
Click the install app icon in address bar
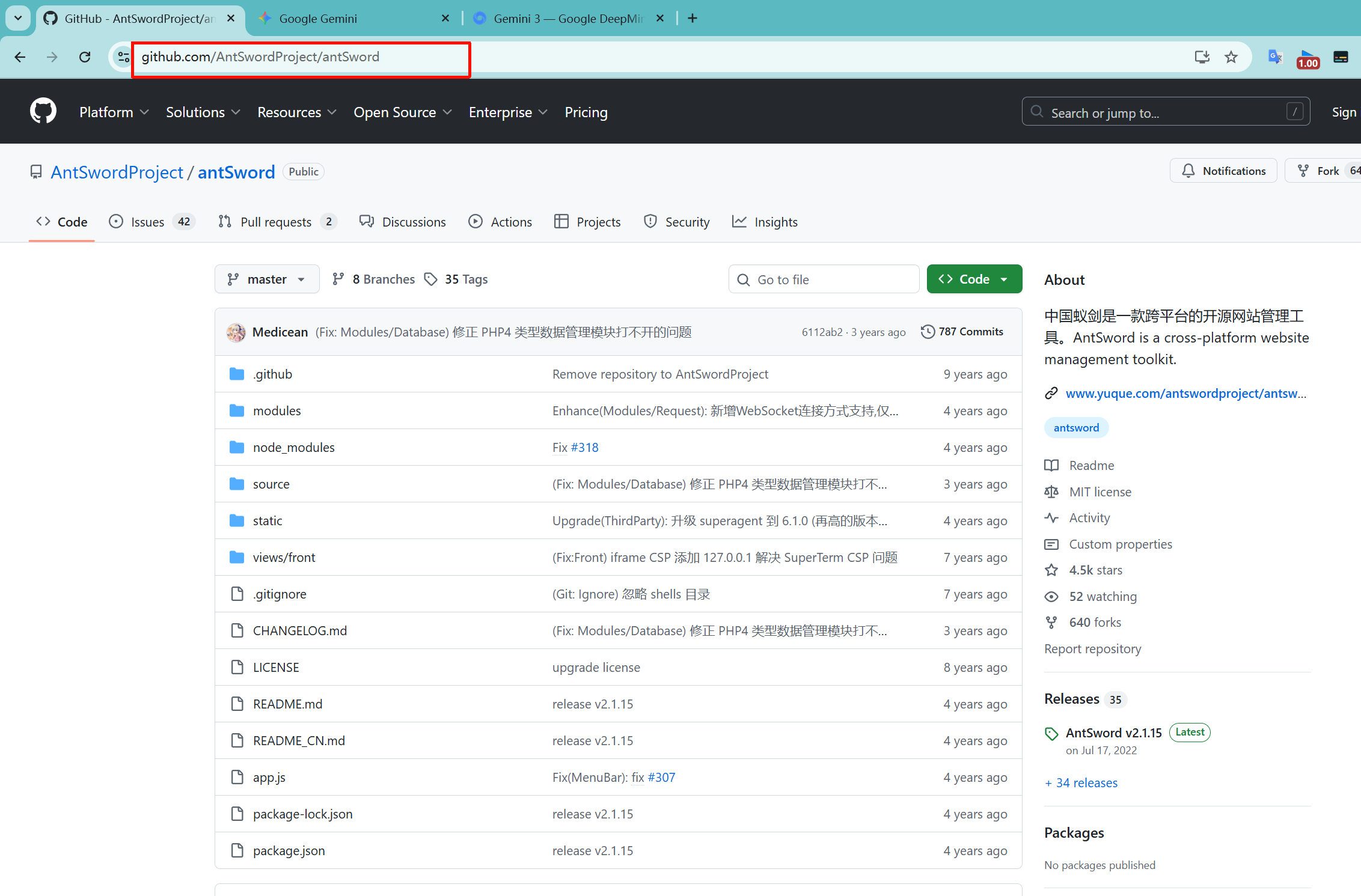tap(1202, 57)
